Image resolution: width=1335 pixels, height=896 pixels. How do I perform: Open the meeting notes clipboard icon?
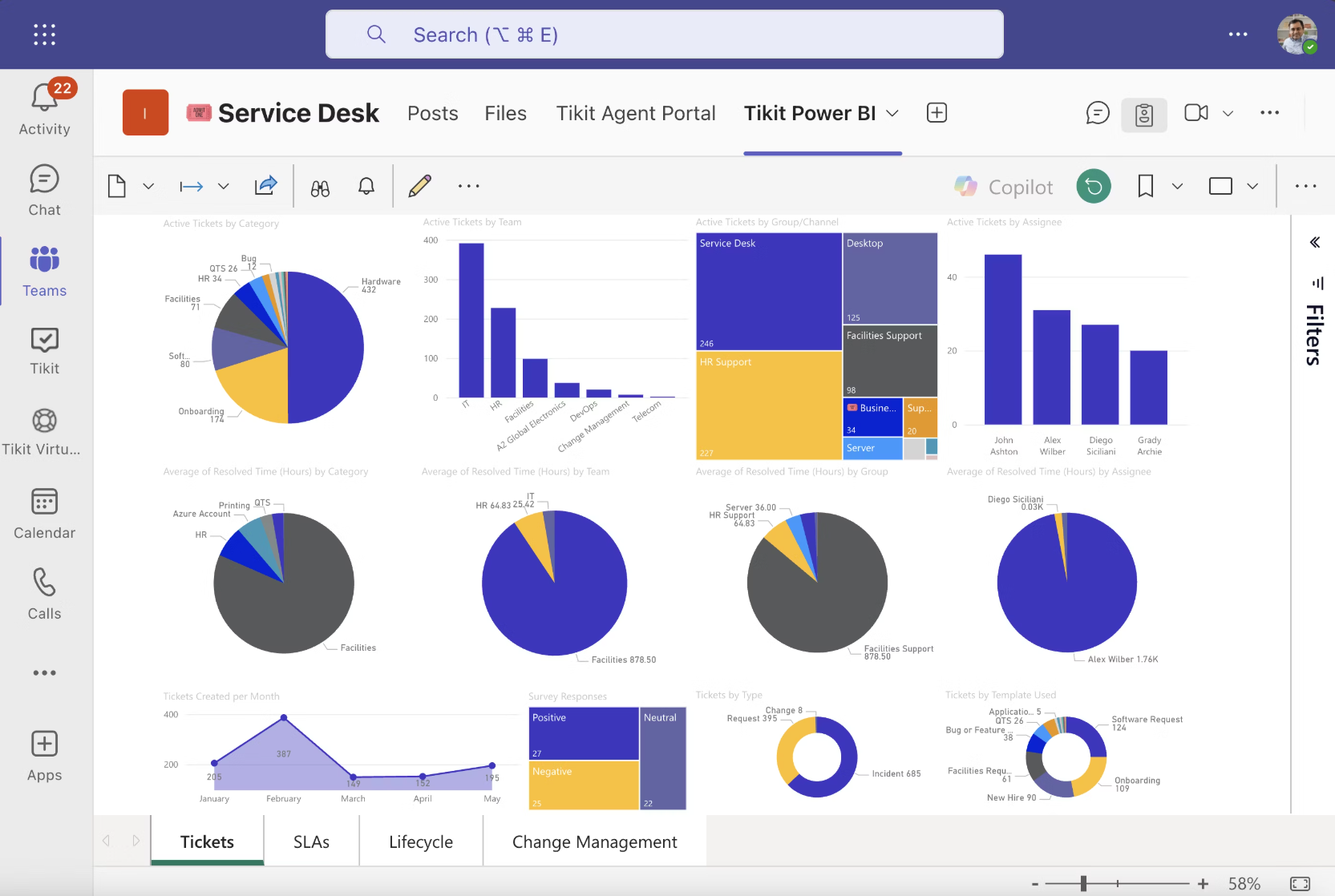pyautogui.click(x=1144, y=115)
